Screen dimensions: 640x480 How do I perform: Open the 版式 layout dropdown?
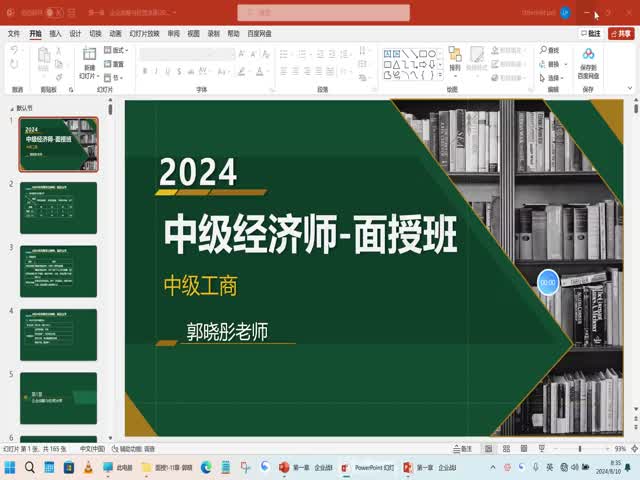point(116,50)
